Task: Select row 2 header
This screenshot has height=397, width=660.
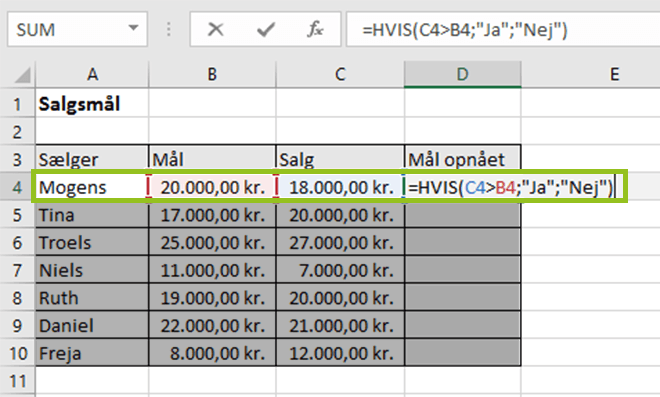Action: tap(17, 132)
